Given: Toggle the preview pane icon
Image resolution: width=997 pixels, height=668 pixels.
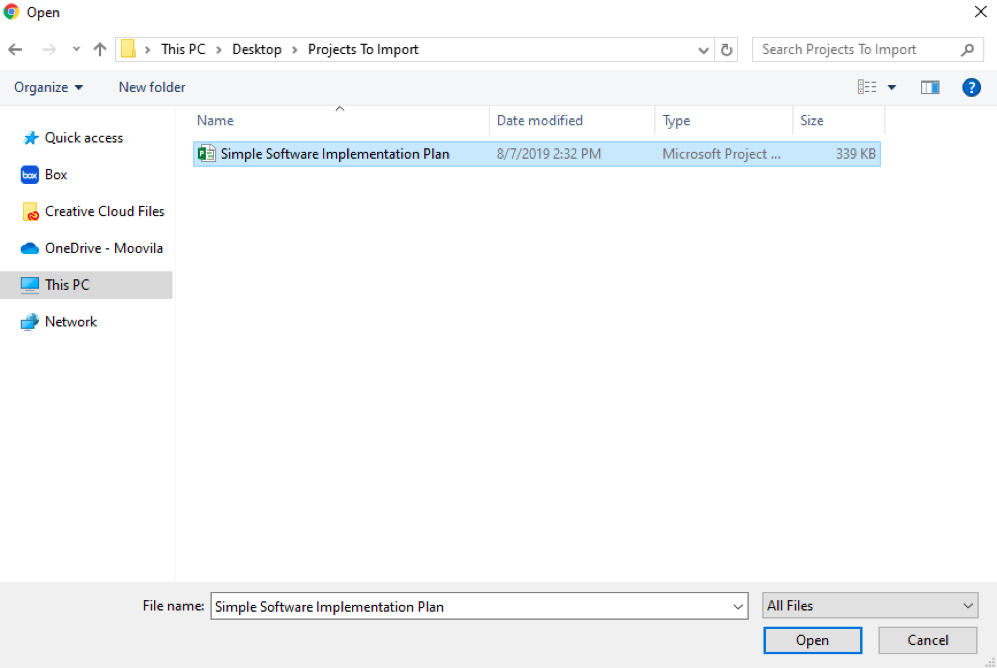Looking at the screenshot, I should (930, 88).
